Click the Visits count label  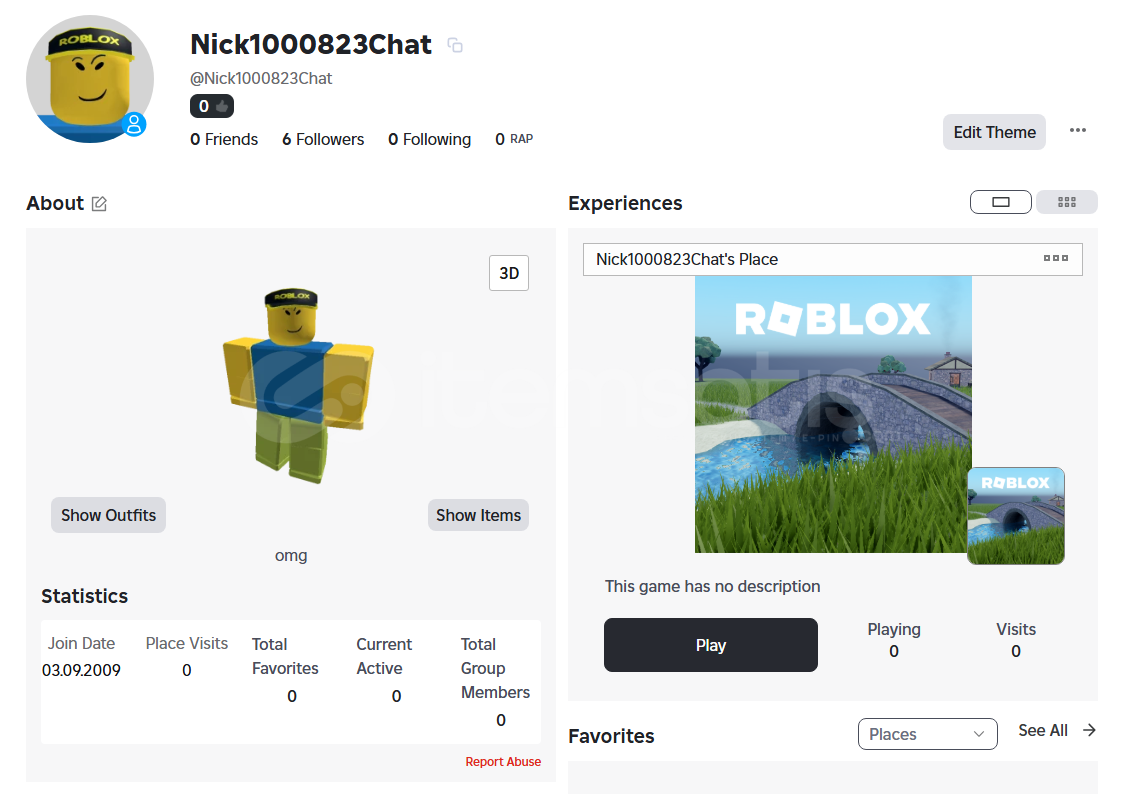(x=1016, y=629)
